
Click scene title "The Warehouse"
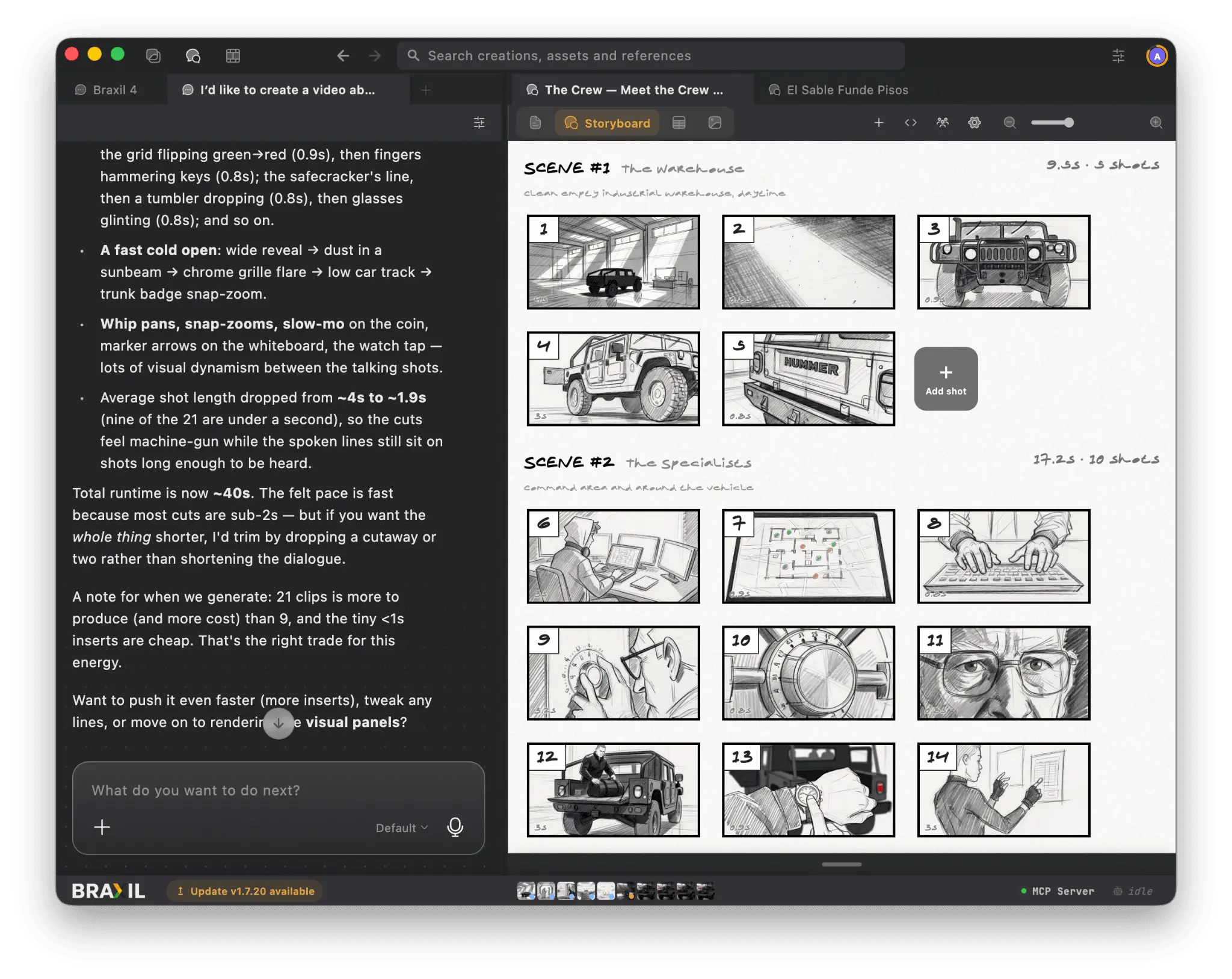[682, 169]
